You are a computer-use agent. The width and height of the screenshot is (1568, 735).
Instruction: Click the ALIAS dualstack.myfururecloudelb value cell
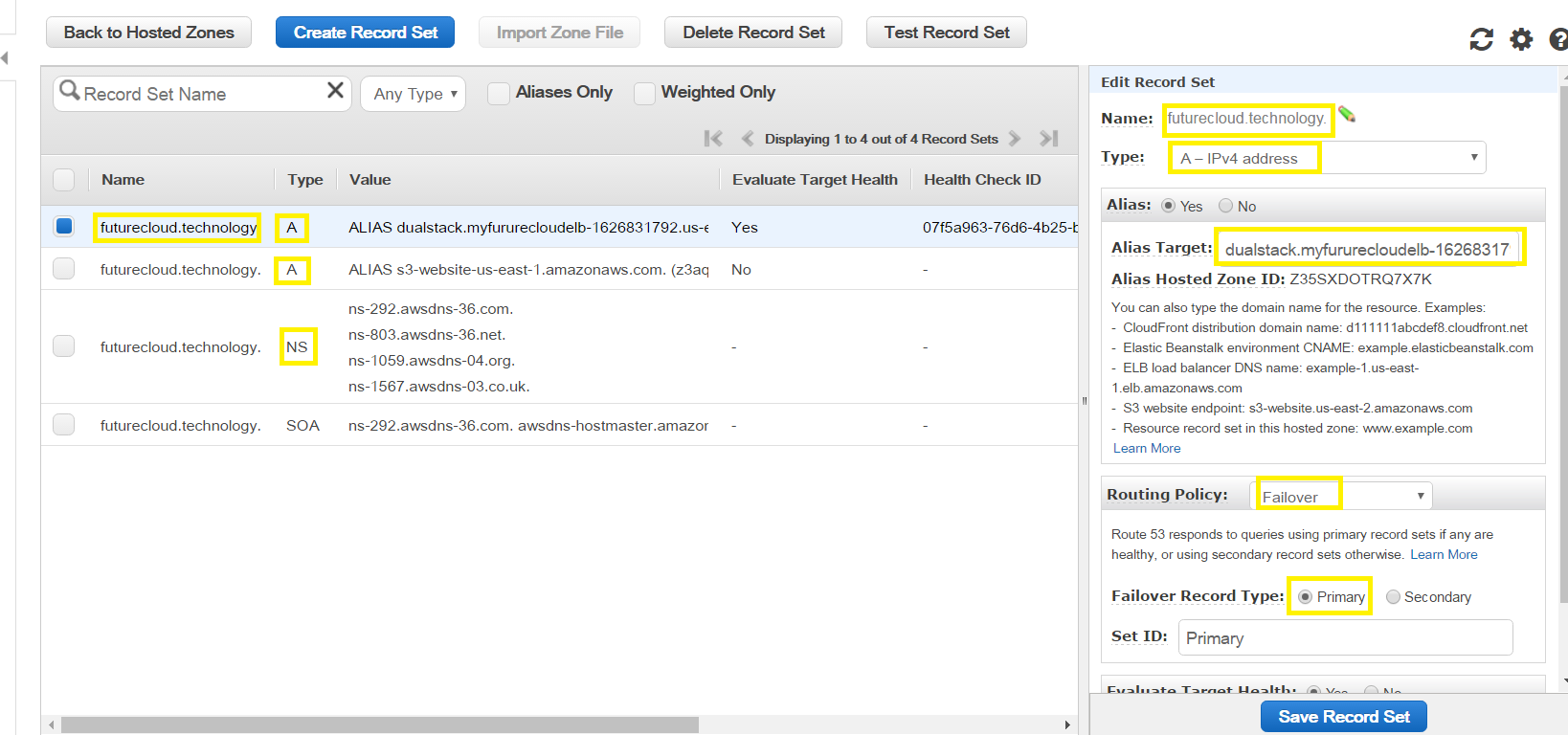pos(528,227)
